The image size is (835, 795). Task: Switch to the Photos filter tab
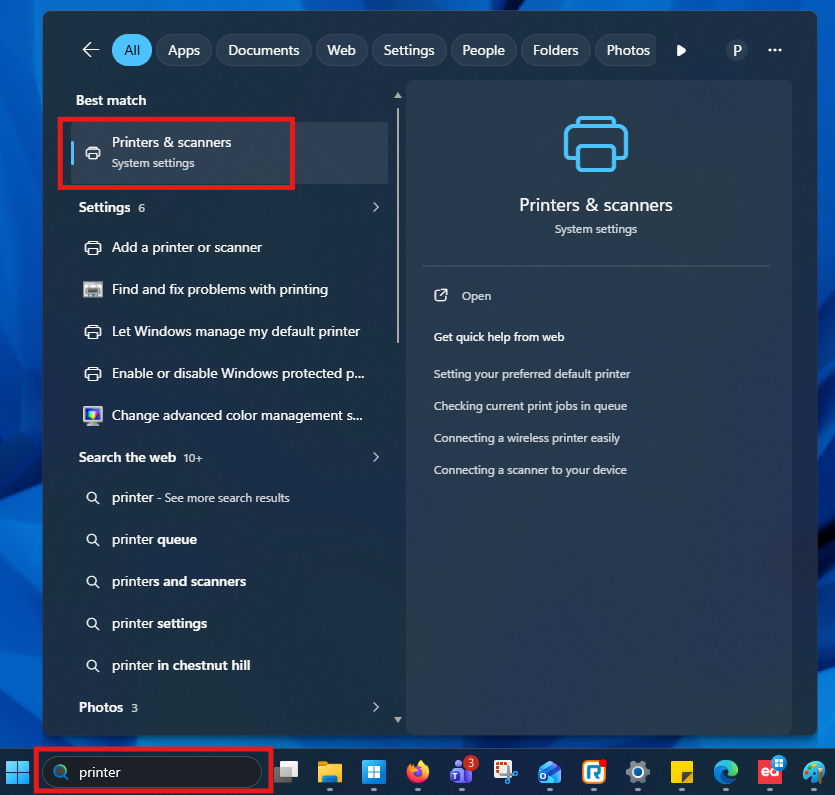tap(626, 50)
